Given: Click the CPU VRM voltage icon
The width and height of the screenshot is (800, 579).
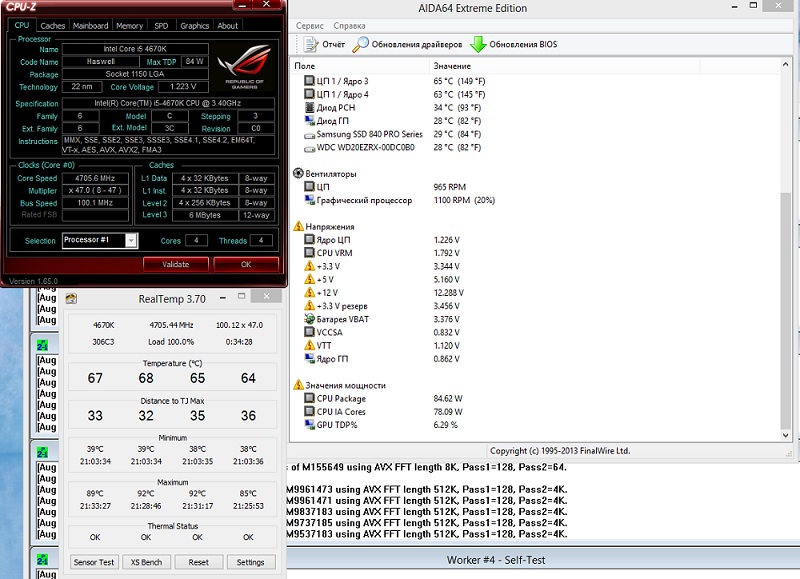Looking at the screenshot, I should (x=309, y=253).
